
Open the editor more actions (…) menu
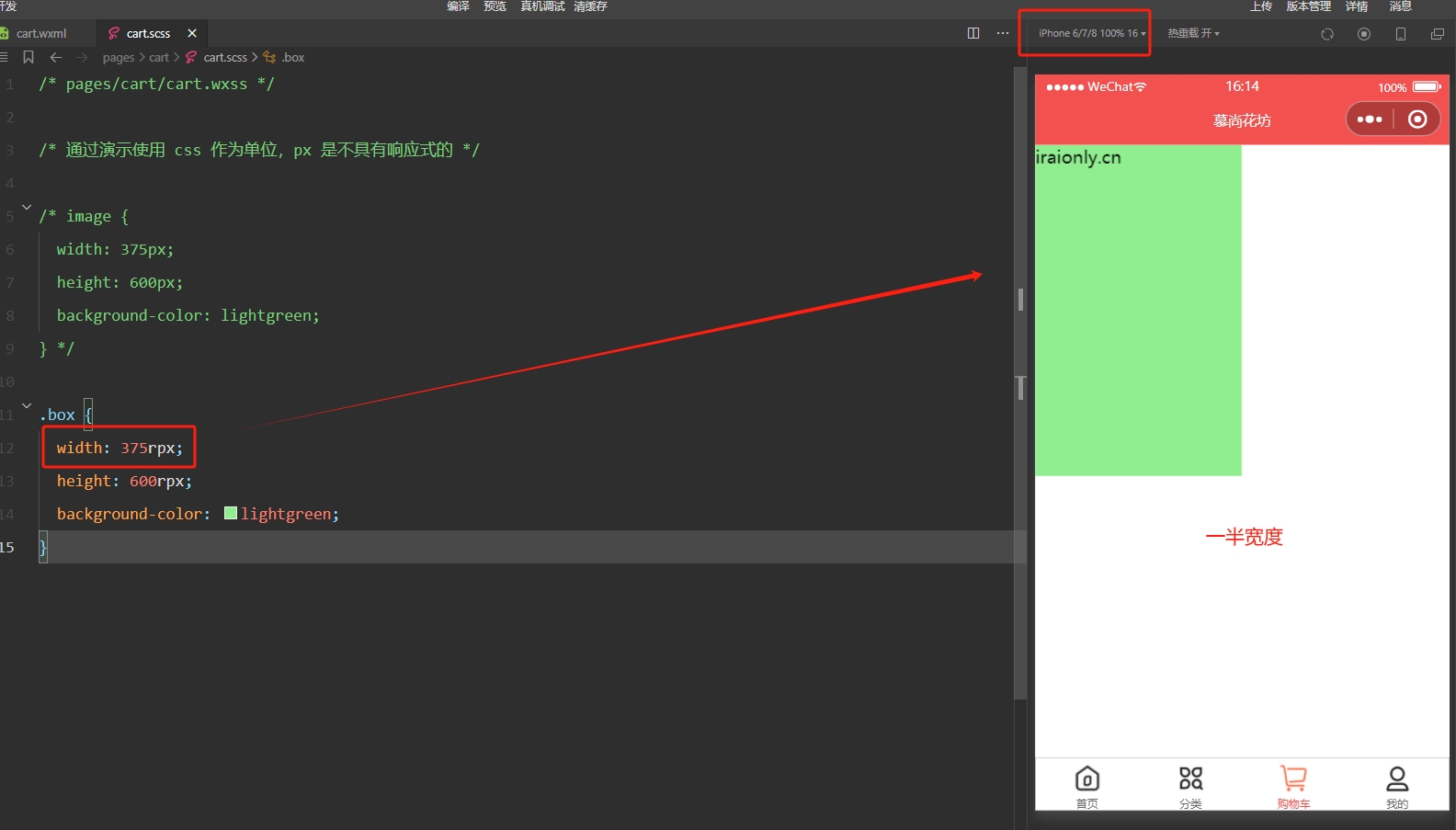click(1003, 33)
